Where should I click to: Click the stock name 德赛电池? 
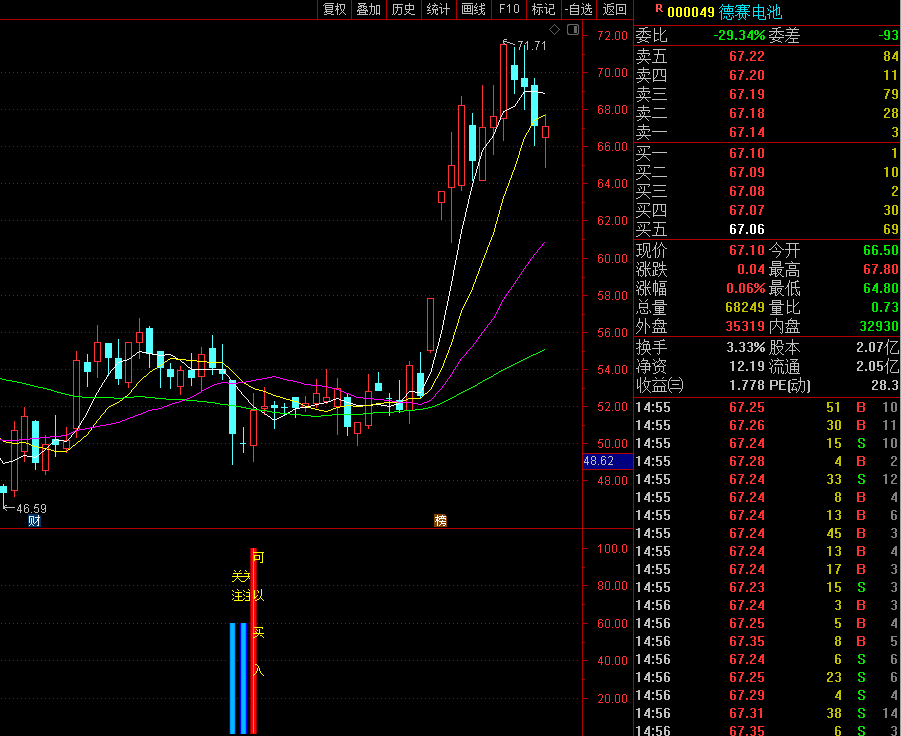tap(750, 11)
